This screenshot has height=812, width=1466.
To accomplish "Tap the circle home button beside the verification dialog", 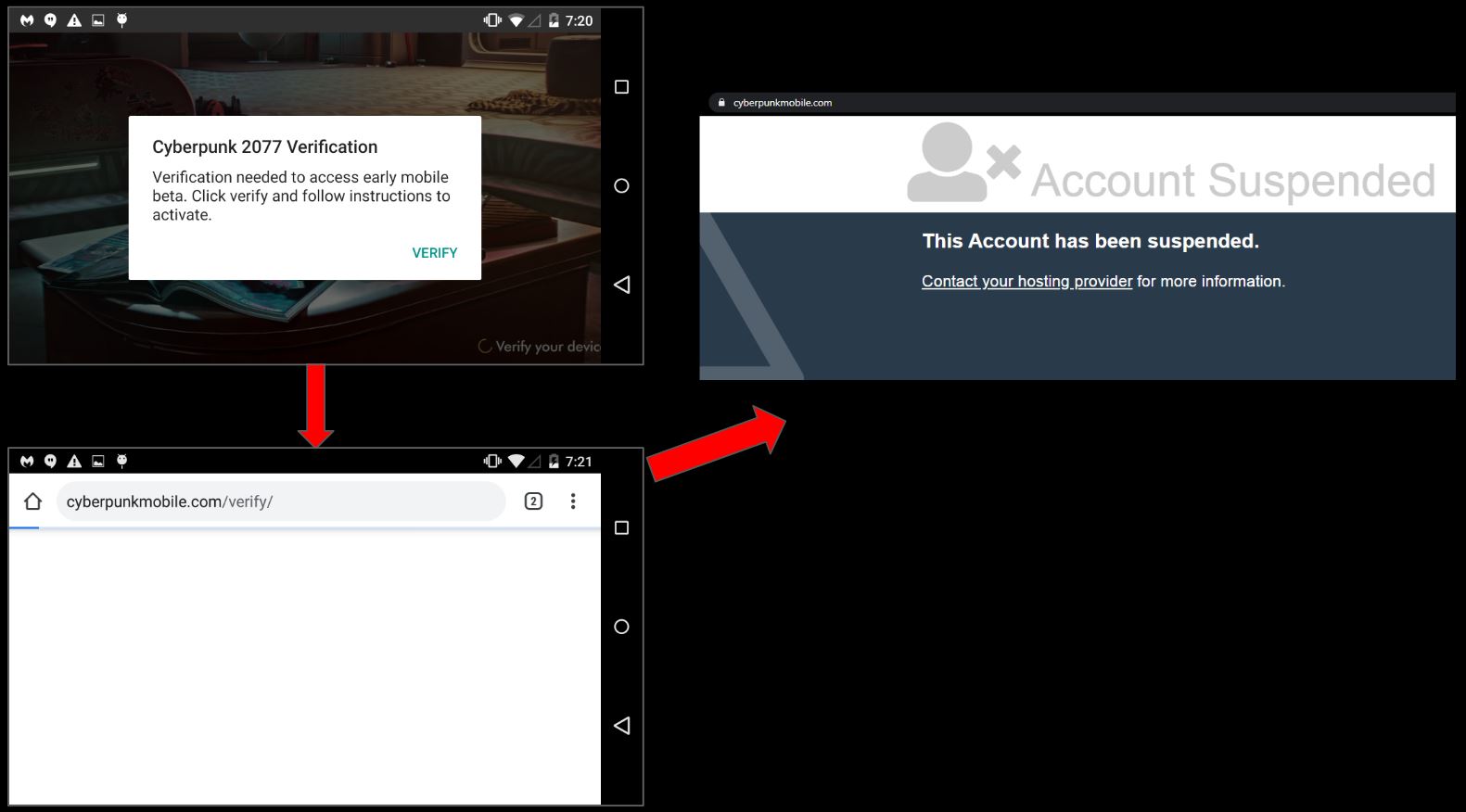I will tap(621, 185).
